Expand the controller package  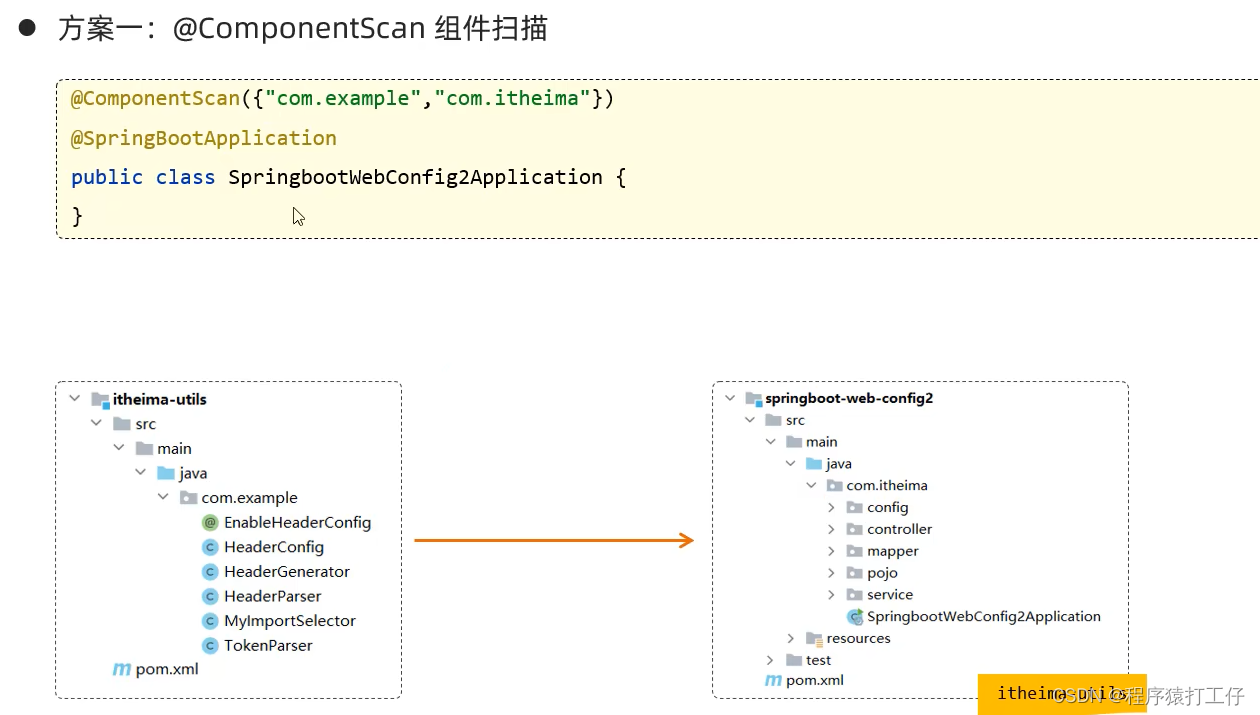pos(831,529)
